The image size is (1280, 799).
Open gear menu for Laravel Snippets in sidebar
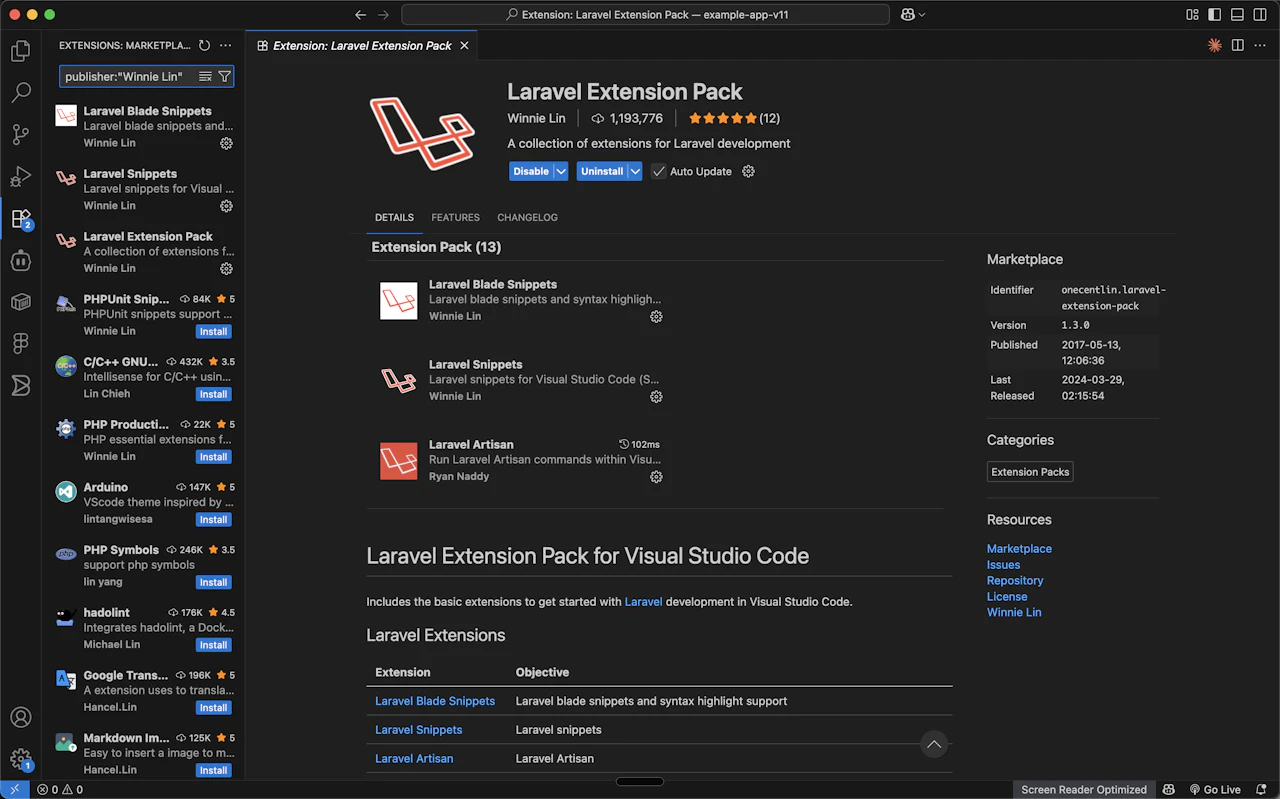click(x=226, y=206)
